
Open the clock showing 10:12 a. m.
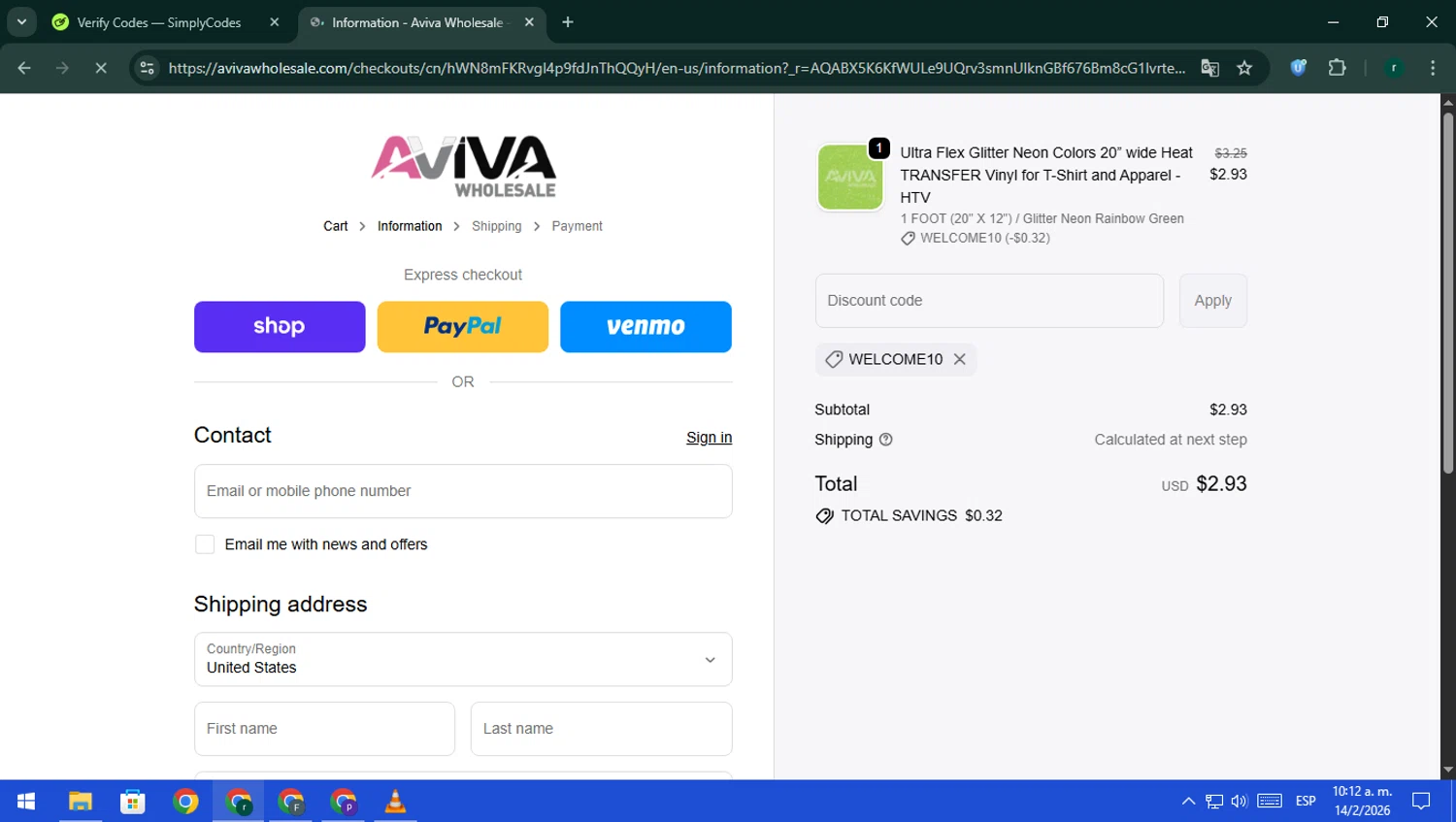[x=1362, y=802]
